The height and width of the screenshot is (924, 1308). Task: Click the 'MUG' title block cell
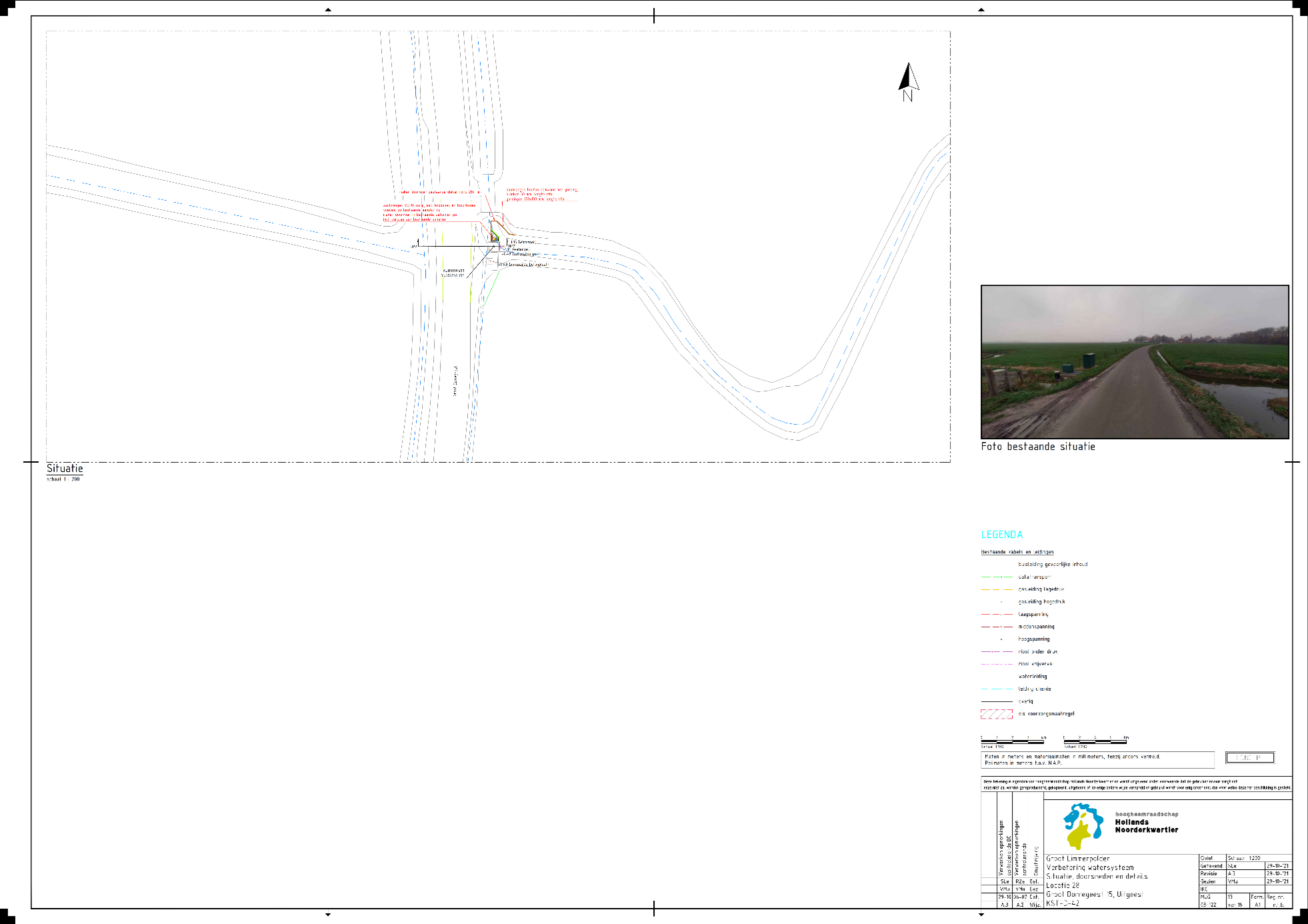pos(1212,897)
